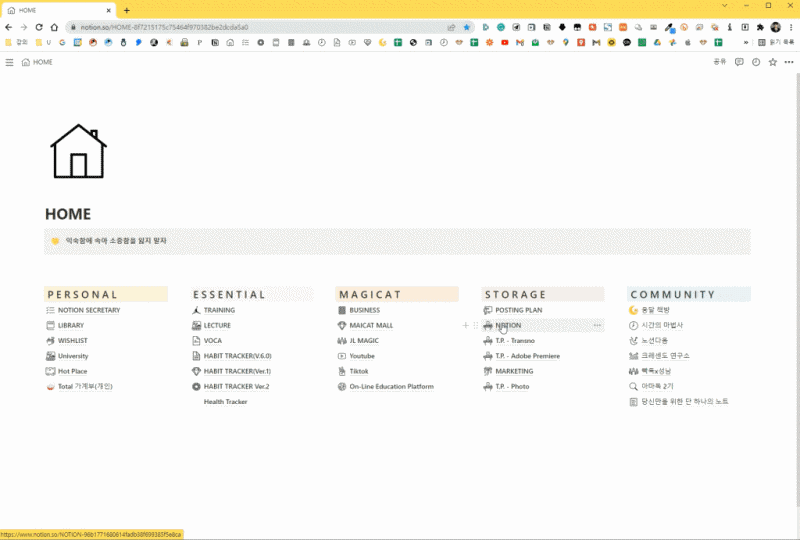Go to the browser home page

[54, 27]
